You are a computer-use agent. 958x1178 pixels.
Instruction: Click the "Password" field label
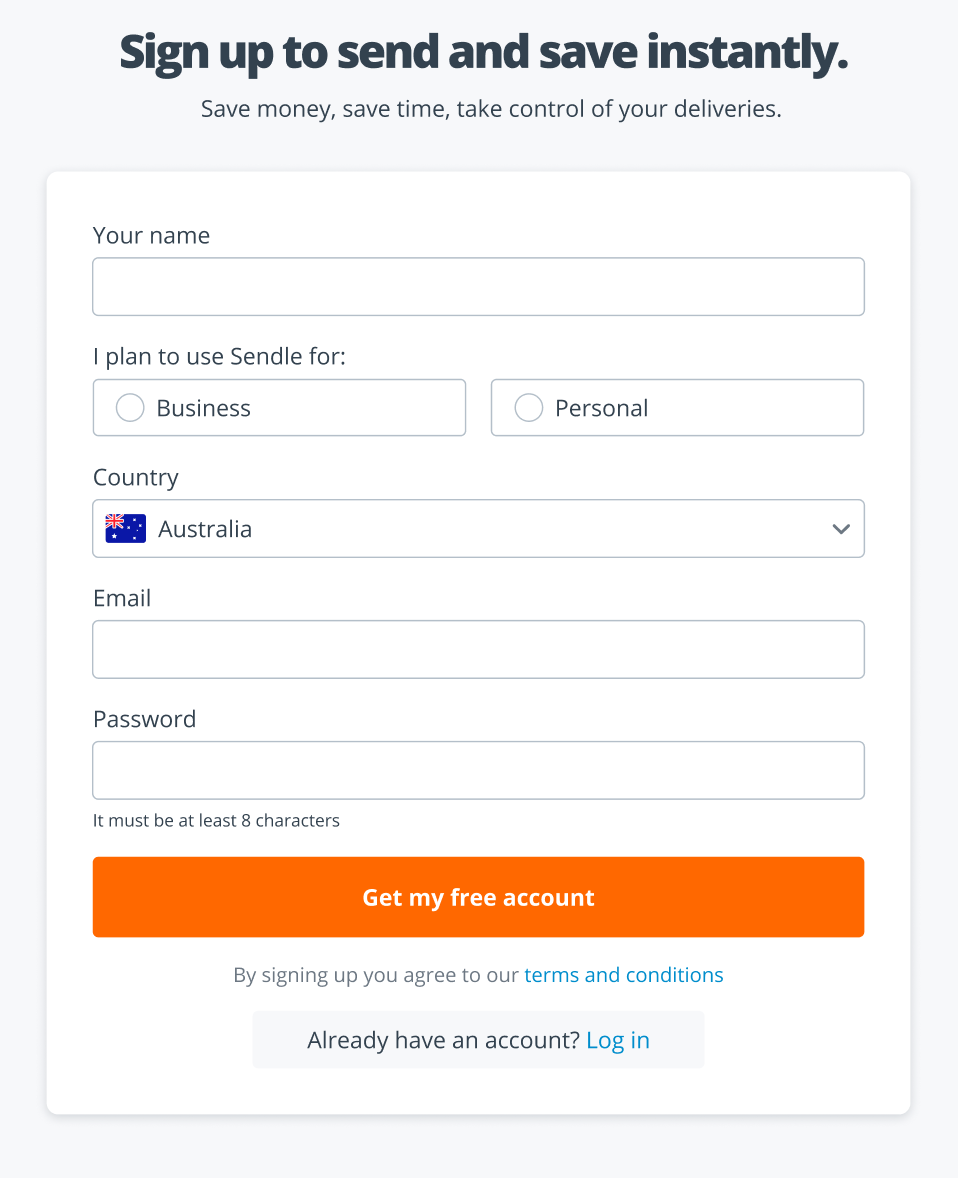(144, 720)
